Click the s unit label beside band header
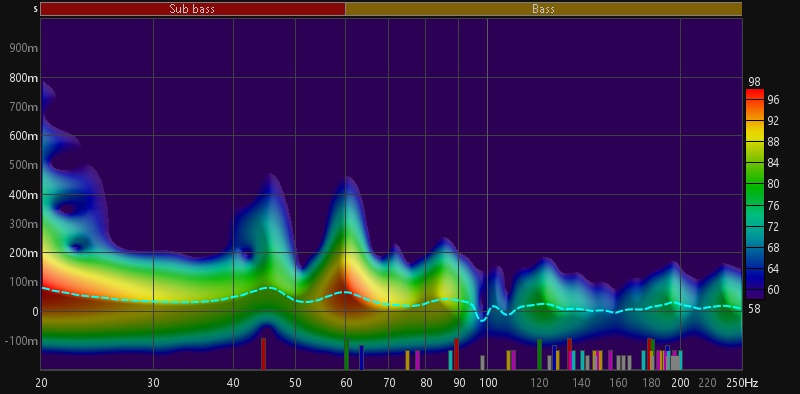Screen dimensions: 800x394 point(35,9)
